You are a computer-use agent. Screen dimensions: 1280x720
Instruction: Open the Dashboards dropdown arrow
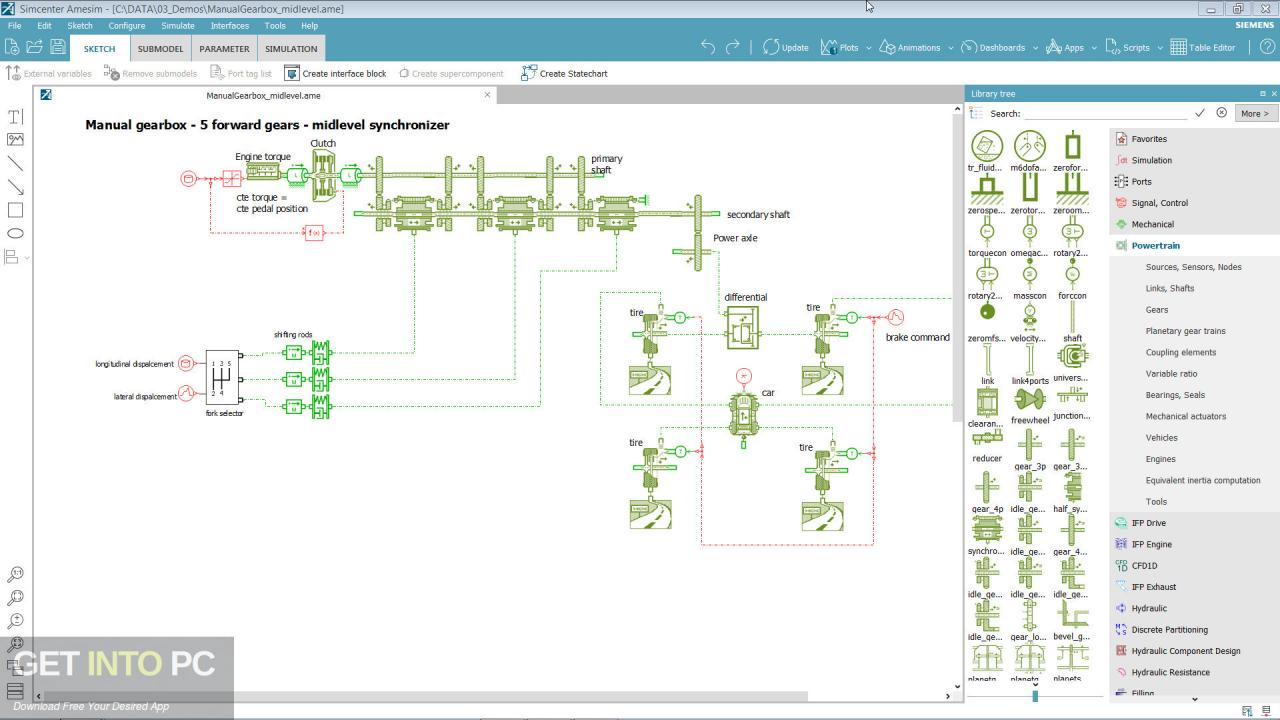(1034, 48)
